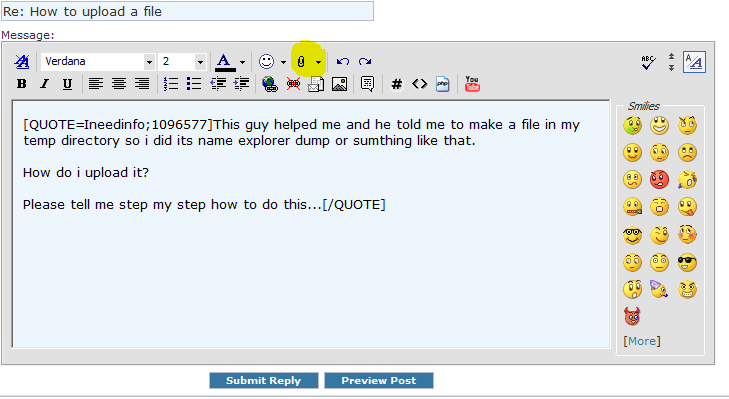Viewport: 729px width, 399px height.
Task: Click the Undo arrow
Action: click(x=343, y=61)
